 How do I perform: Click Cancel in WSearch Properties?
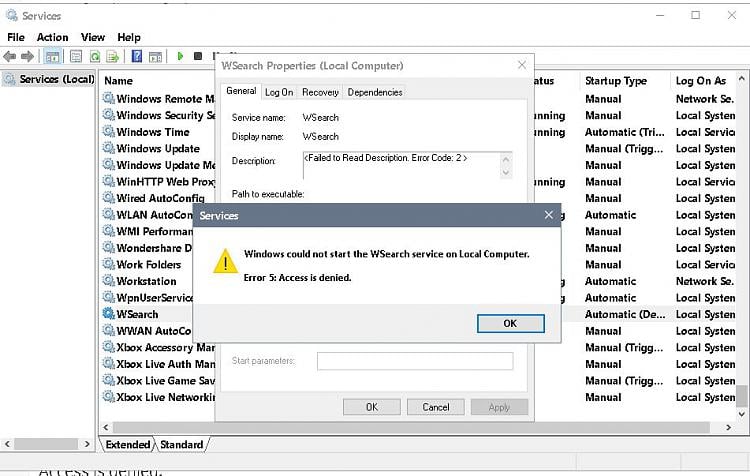tap(436, 407)
